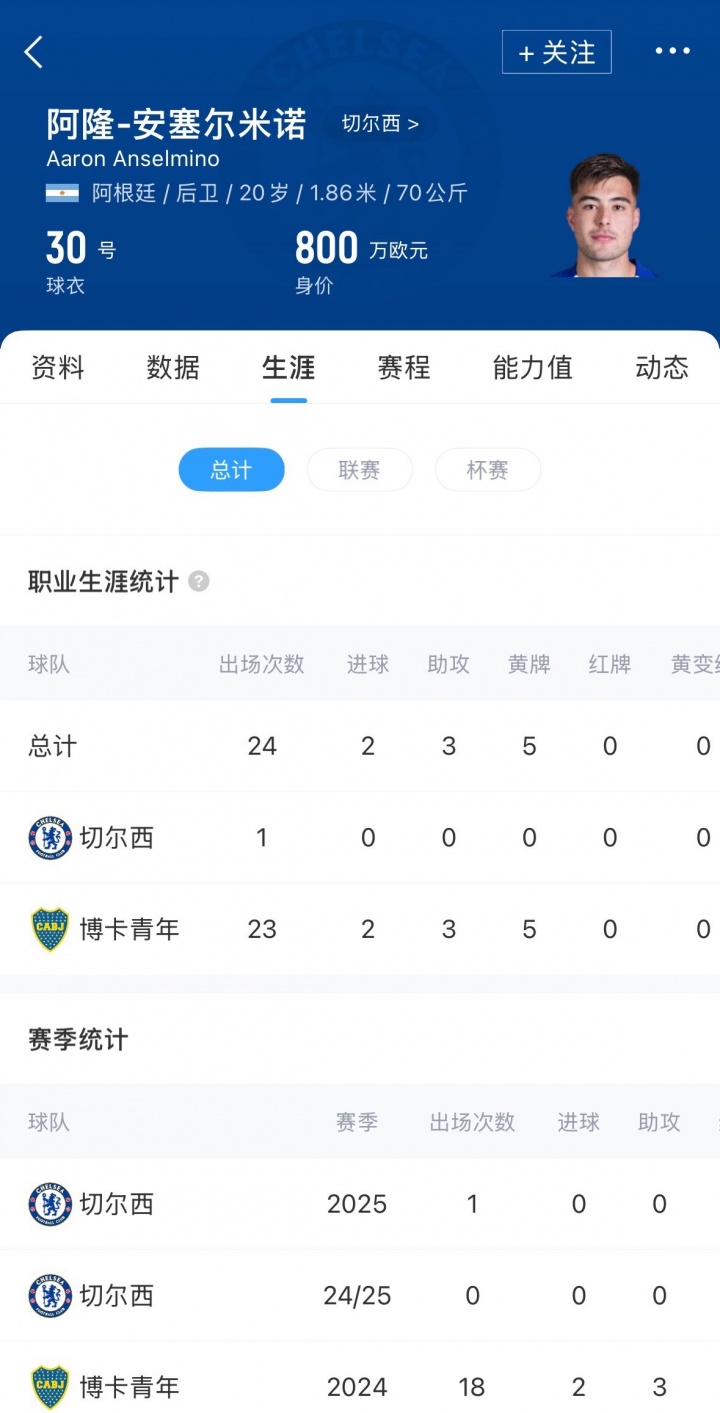Tap the Boca Juniors crest in the 2024 season row
Viewport: 720px width, 1413px height.
pos(50,1387)
